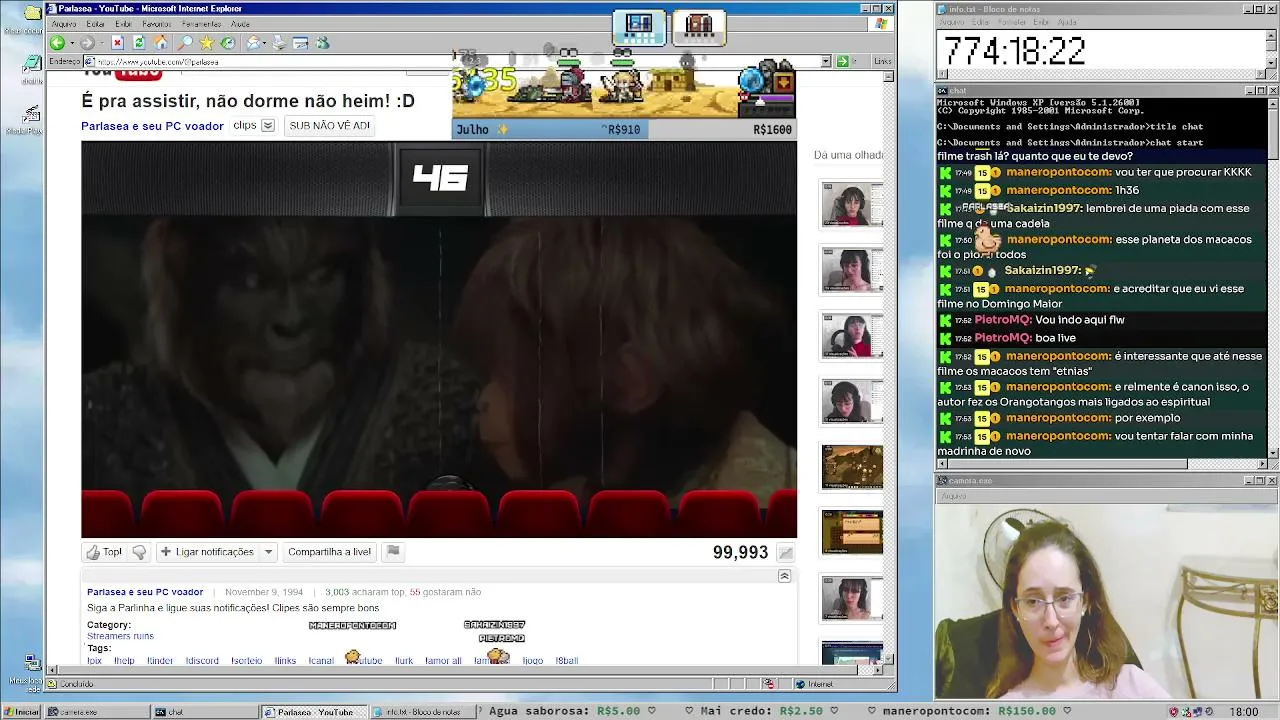
Task: Click the blue monitor game item icon
Action: pyautogui.click(x=639, y=27)
